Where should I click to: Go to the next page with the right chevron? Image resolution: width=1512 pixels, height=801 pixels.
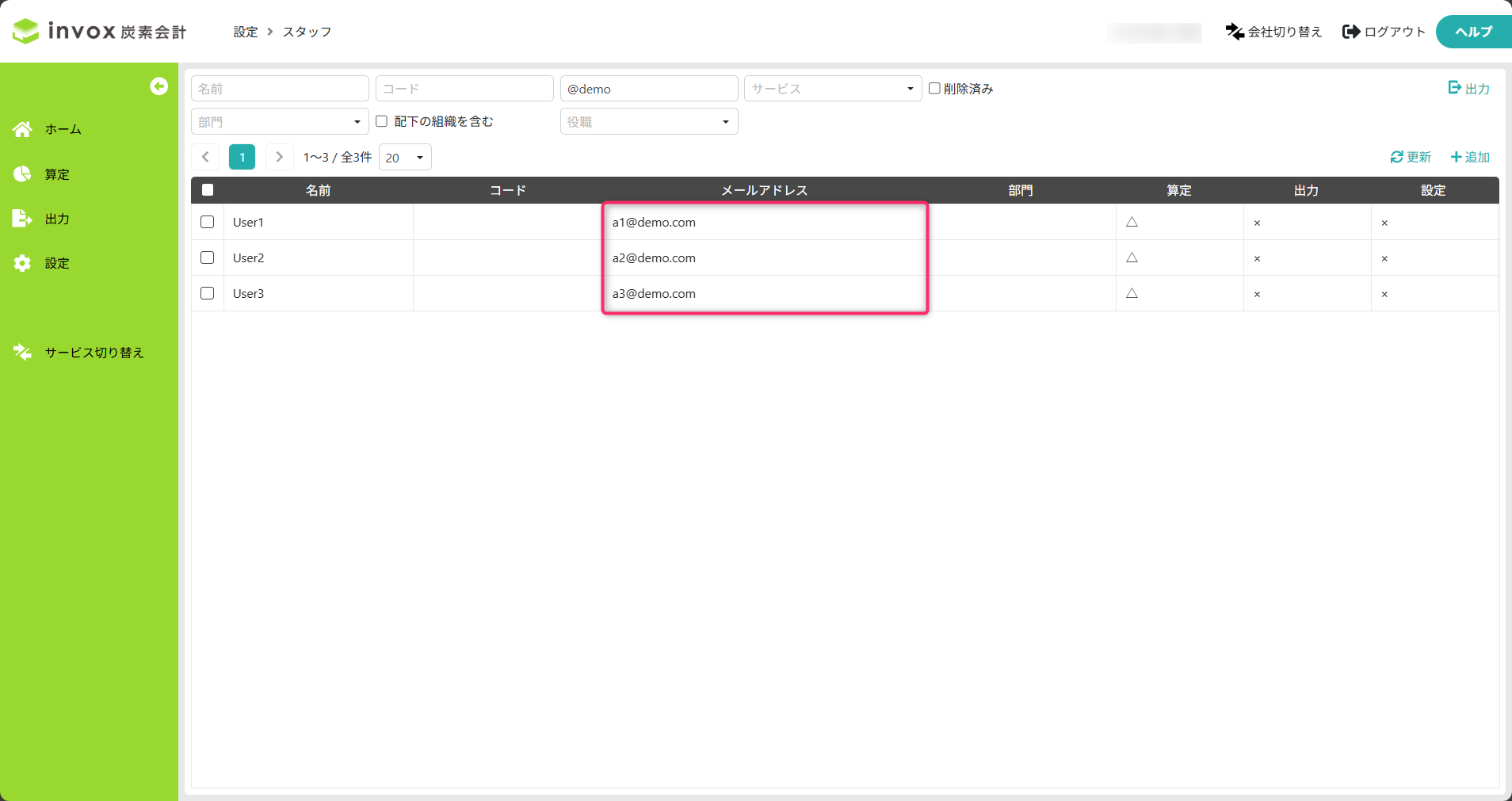coord(279,157)
